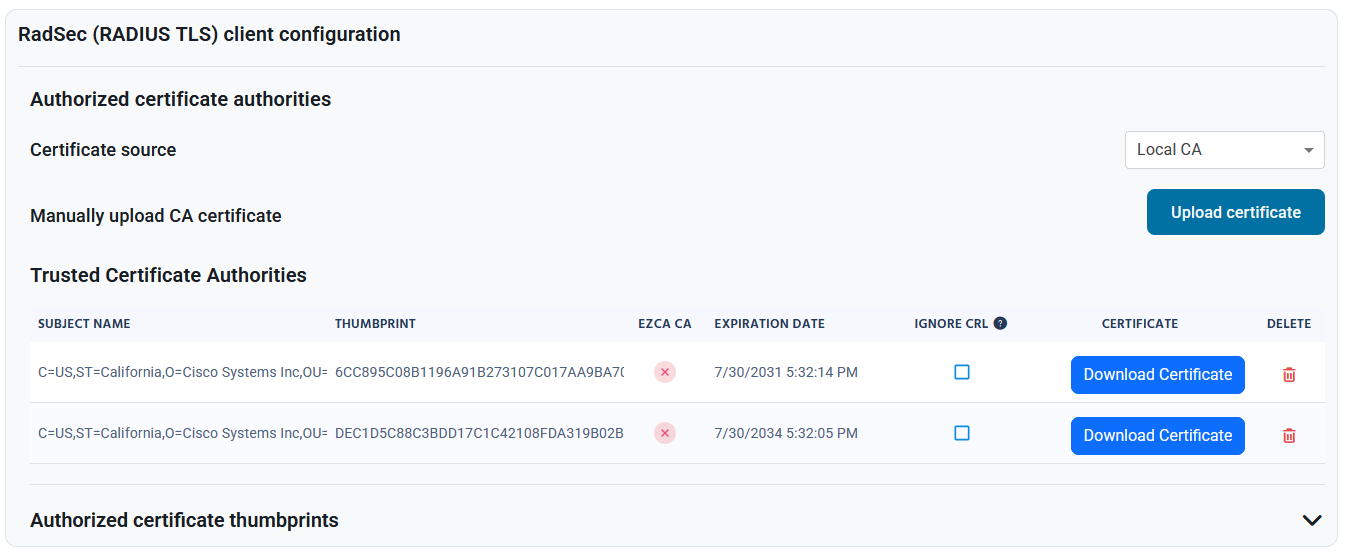Select thumbprint starting with 6CC895C08B1196
1345x555 pixels.
[x=479, y=372]
